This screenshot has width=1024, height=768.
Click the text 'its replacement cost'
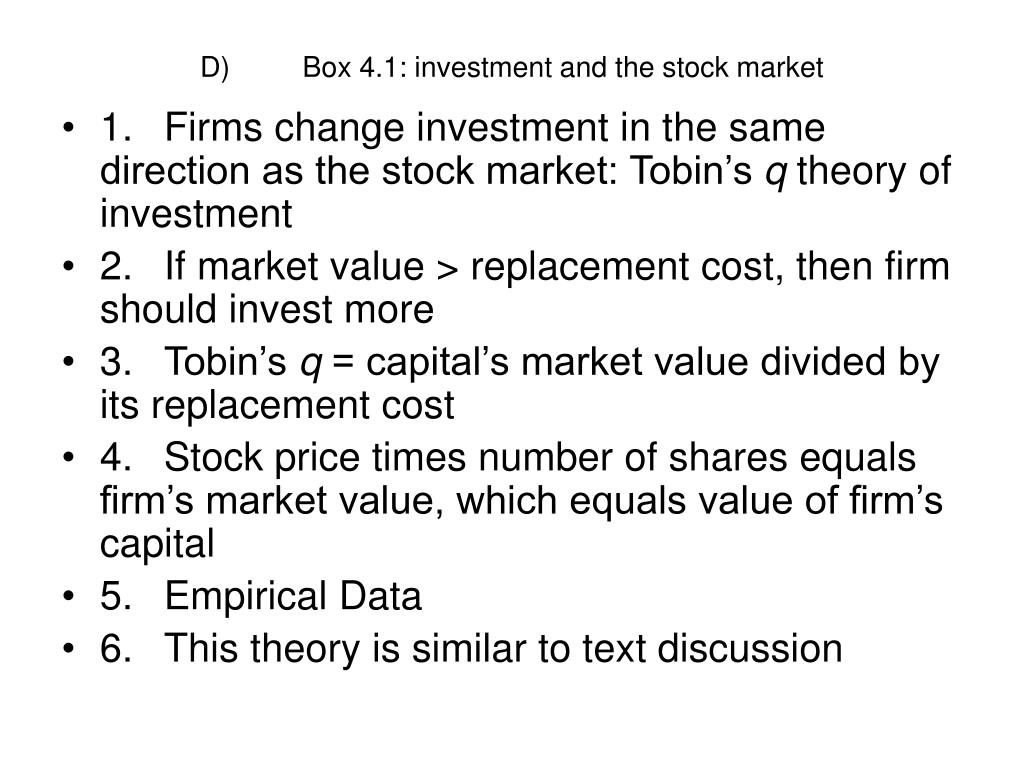pos(277,405)
